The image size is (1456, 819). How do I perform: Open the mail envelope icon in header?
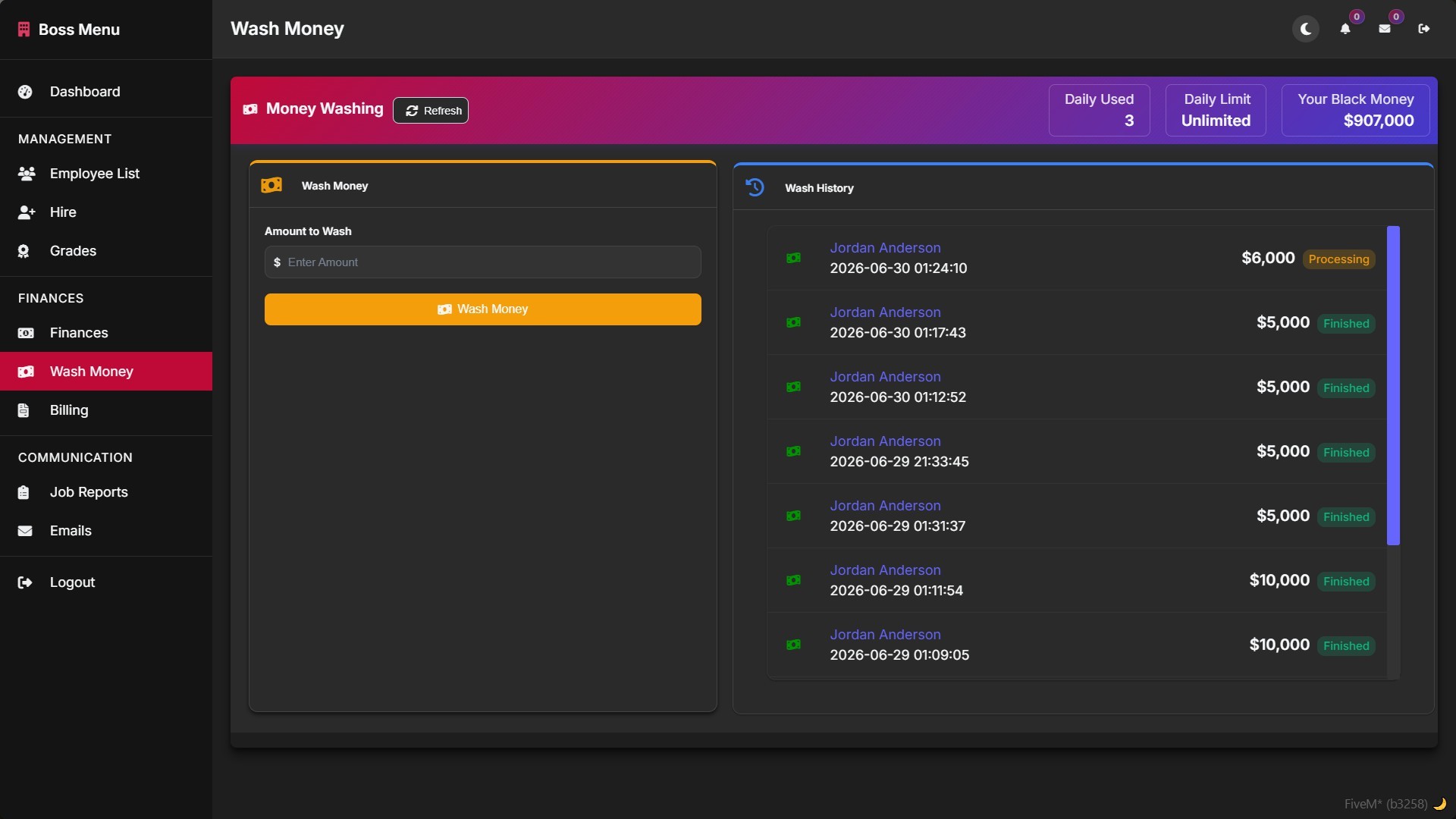1385,29
